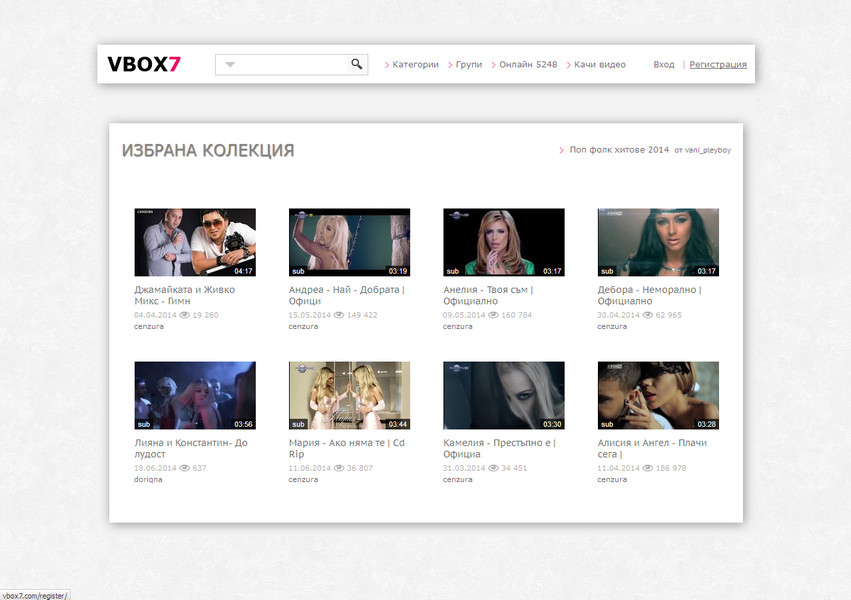Click the sub badge on Лияна и Константин thumbnail
The height and width of the screenshot is (600, 851).
[146, 423]
